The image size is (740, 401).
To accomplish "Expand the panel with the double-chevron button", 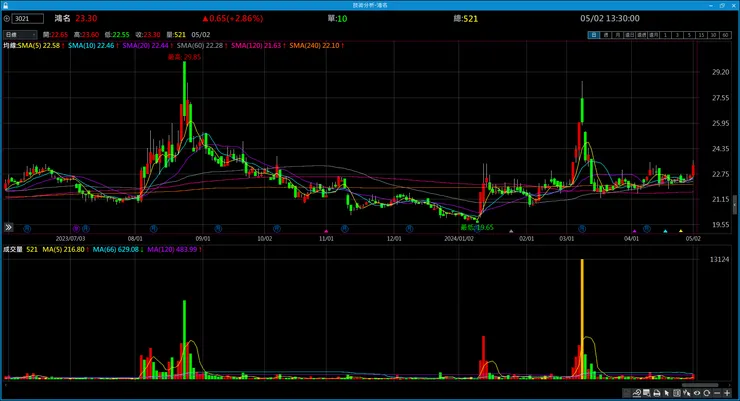I will click(x=8, y=227).
